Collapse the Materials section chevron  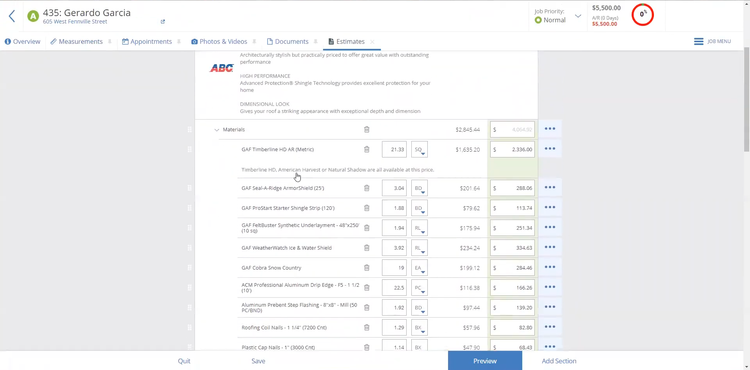click(217, 130)
